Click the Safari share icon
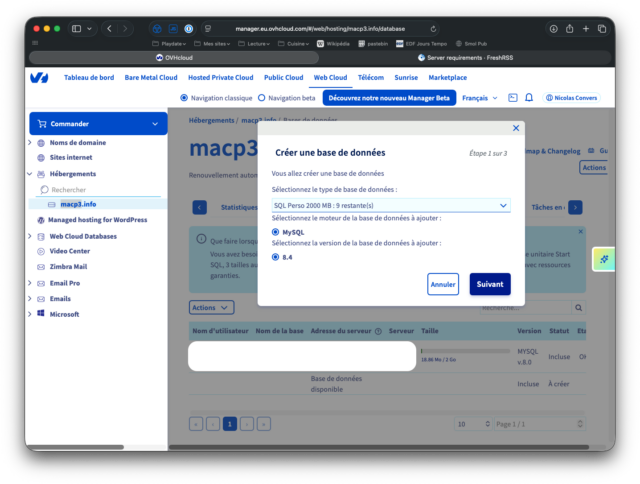The height and width of the screenshot is (484, 640). click(x=569, y=29)
